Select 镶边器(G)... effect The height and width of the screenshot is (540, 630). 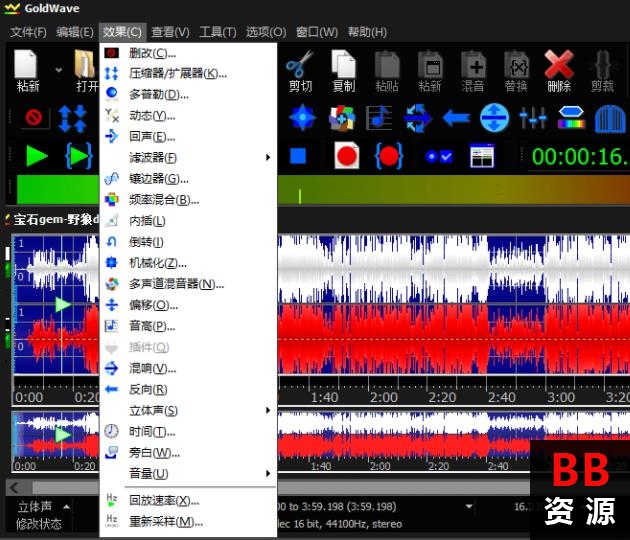point(188,178)
